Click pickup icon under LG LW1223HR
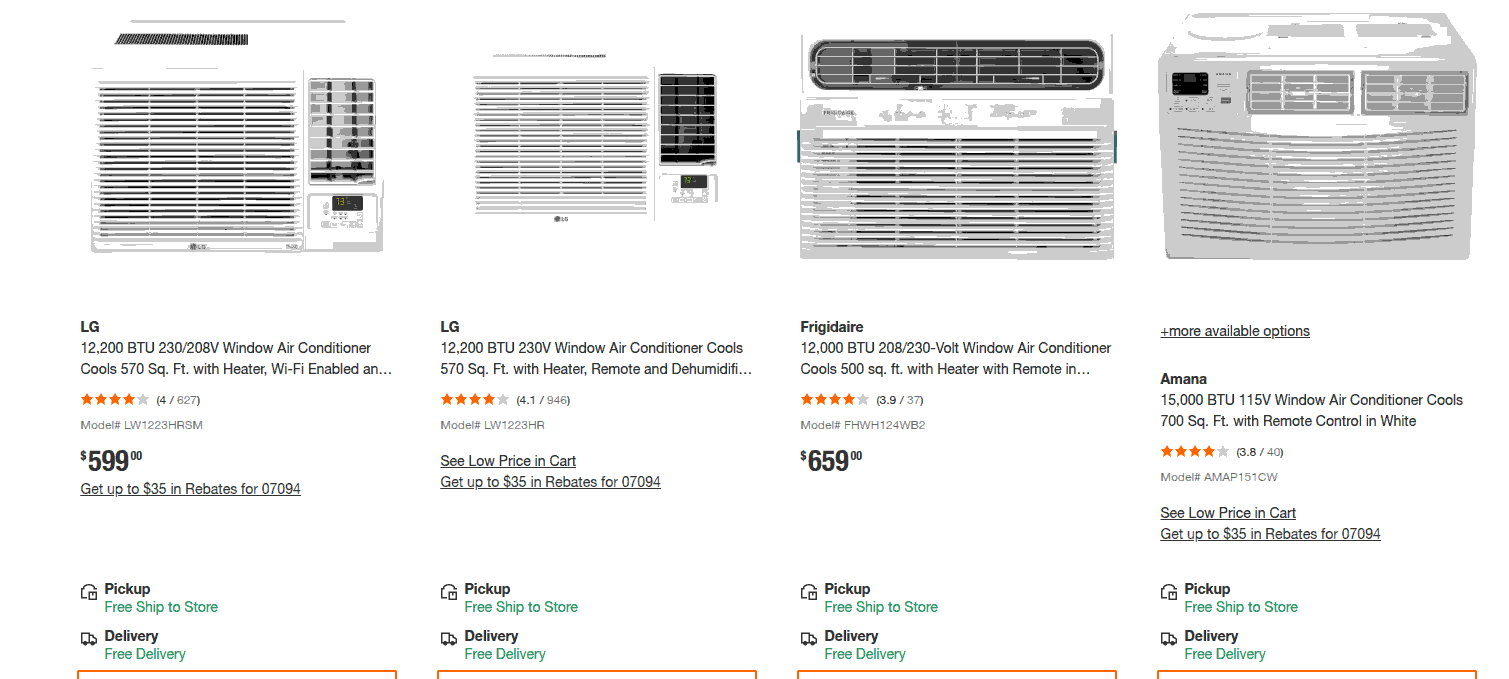This screenshot has width=1509, height=679. coord(449,592)
